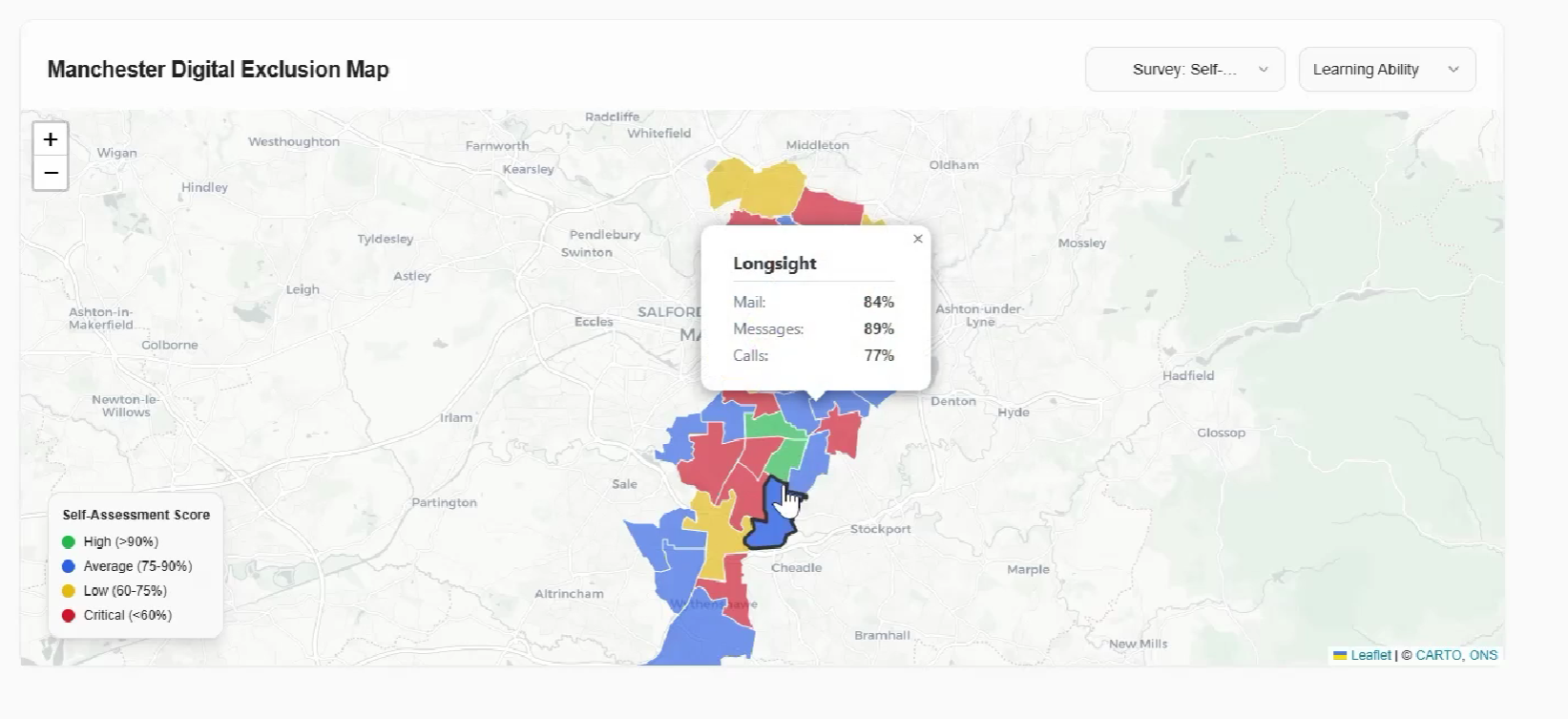The width and height of the screenshot is (1568, 719).
Task: Click the Whitefield map label
Action: pos(659,134)
